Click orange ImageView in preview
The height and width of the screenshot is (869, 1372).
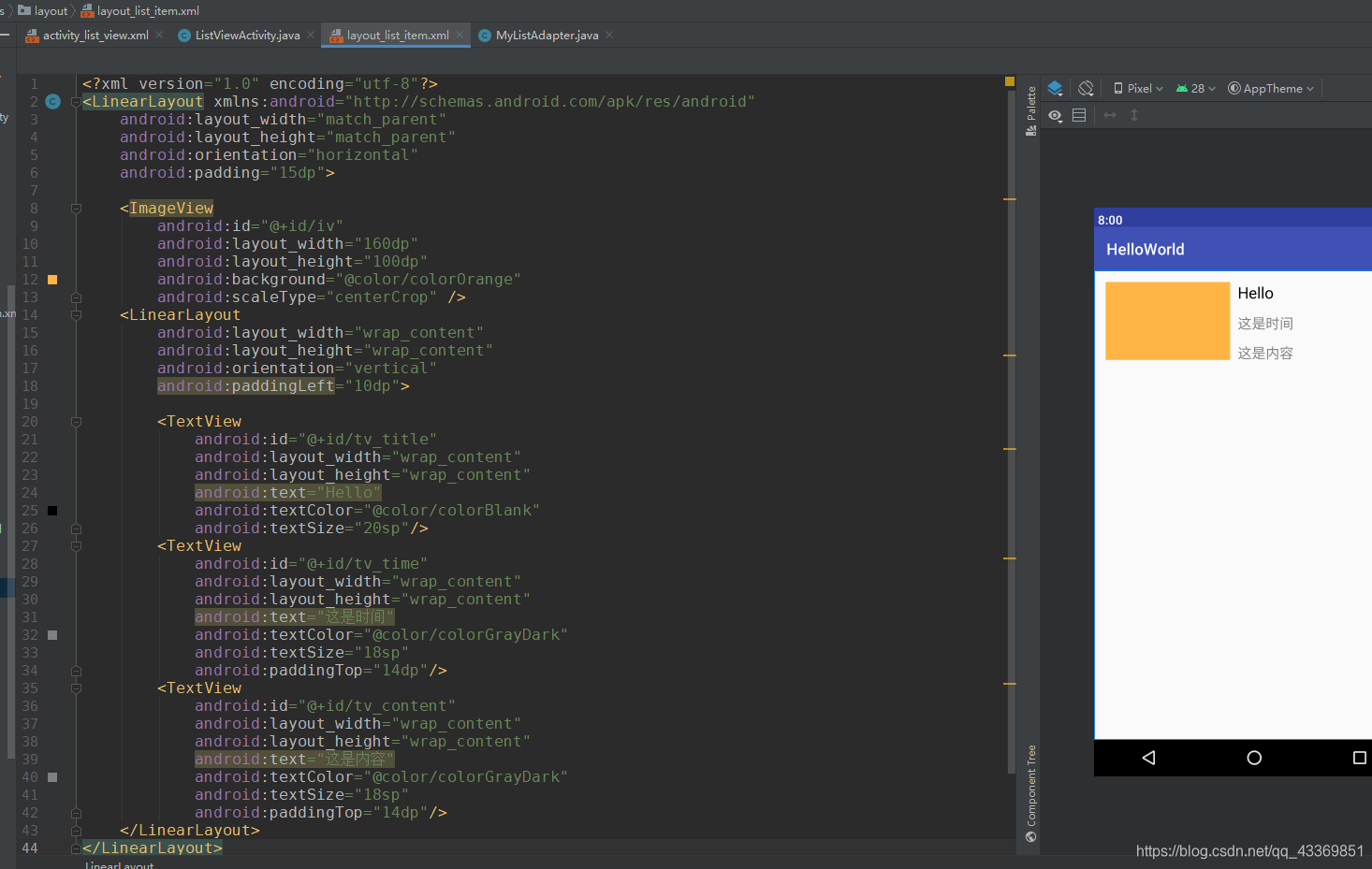click(1167, 321)
